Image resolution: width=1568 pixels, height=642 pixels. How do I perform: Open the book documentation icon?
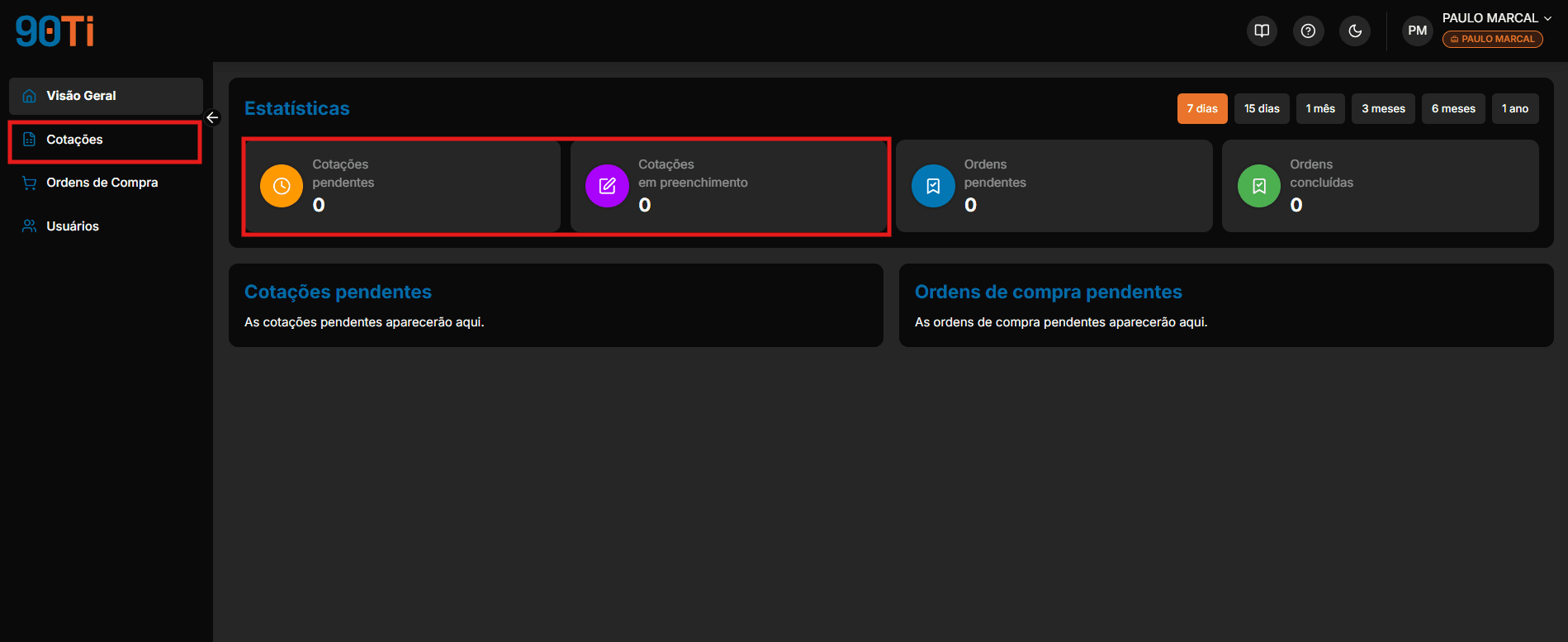coord(1262,31)
